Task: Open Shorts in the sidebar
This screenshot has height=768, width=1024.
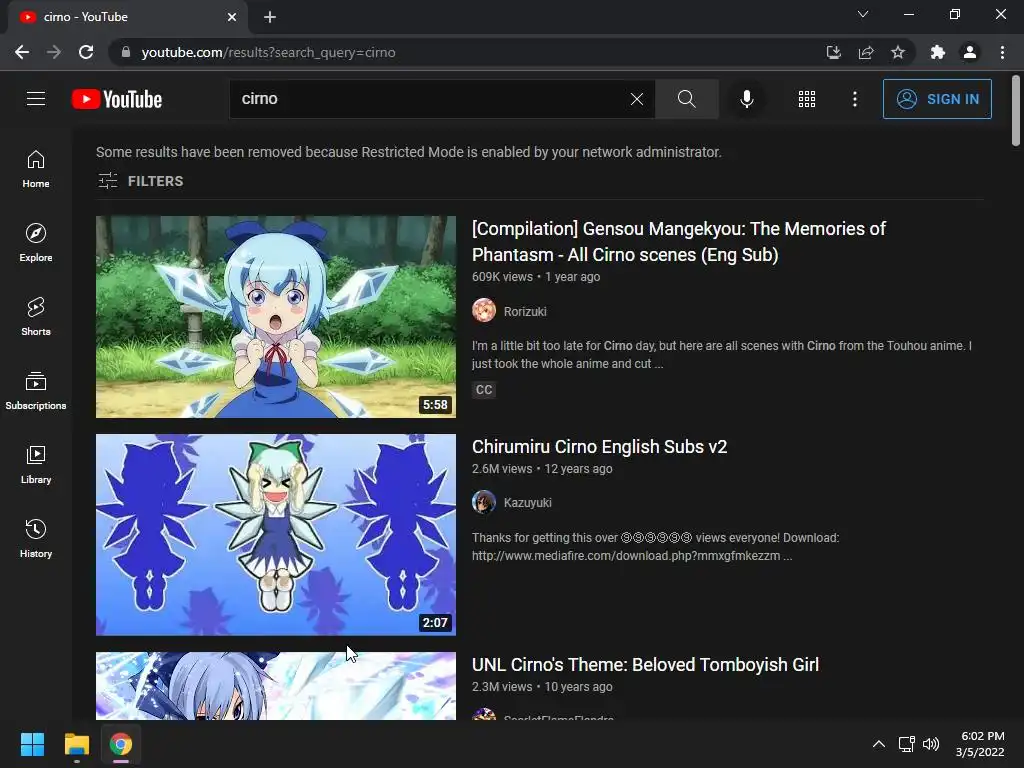Action: (36, 317)
